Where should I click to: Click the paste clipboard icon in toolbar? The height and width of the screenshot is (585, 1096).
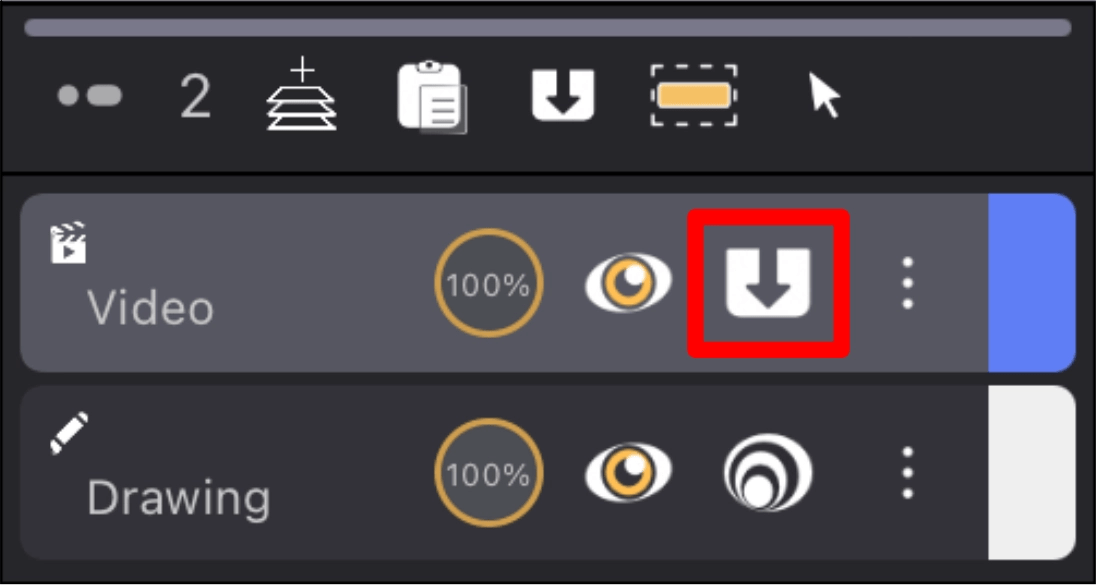point(432,96)
